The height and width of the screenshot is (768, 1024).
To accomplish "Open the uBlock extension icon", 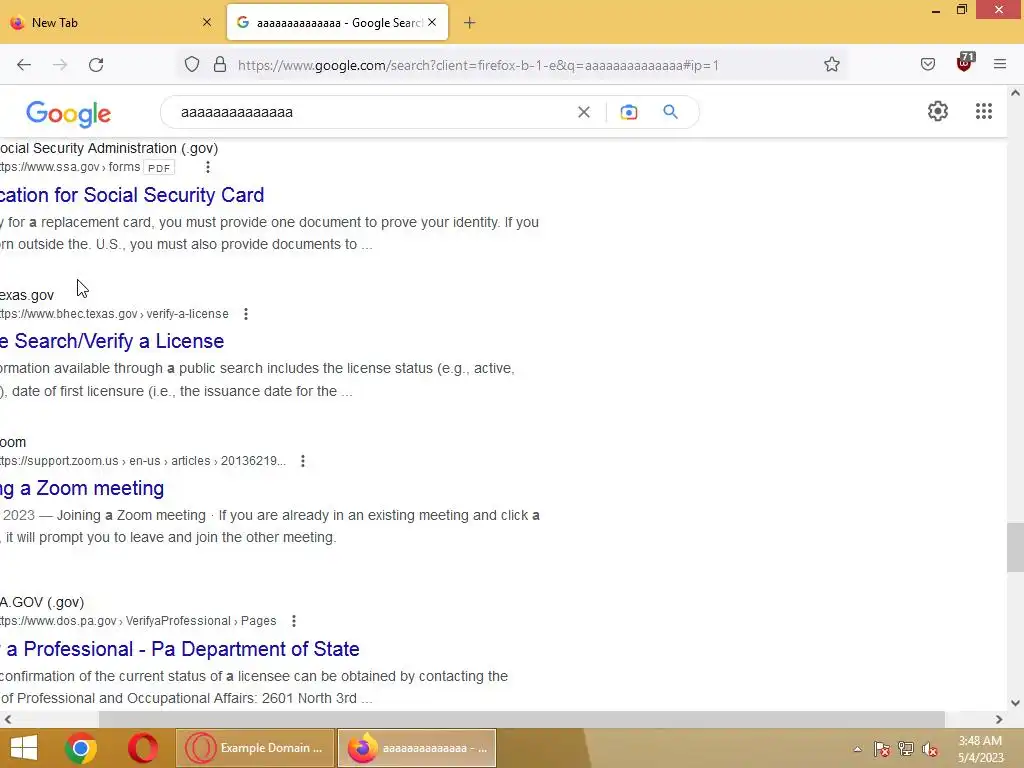I will tap(965, 63).
